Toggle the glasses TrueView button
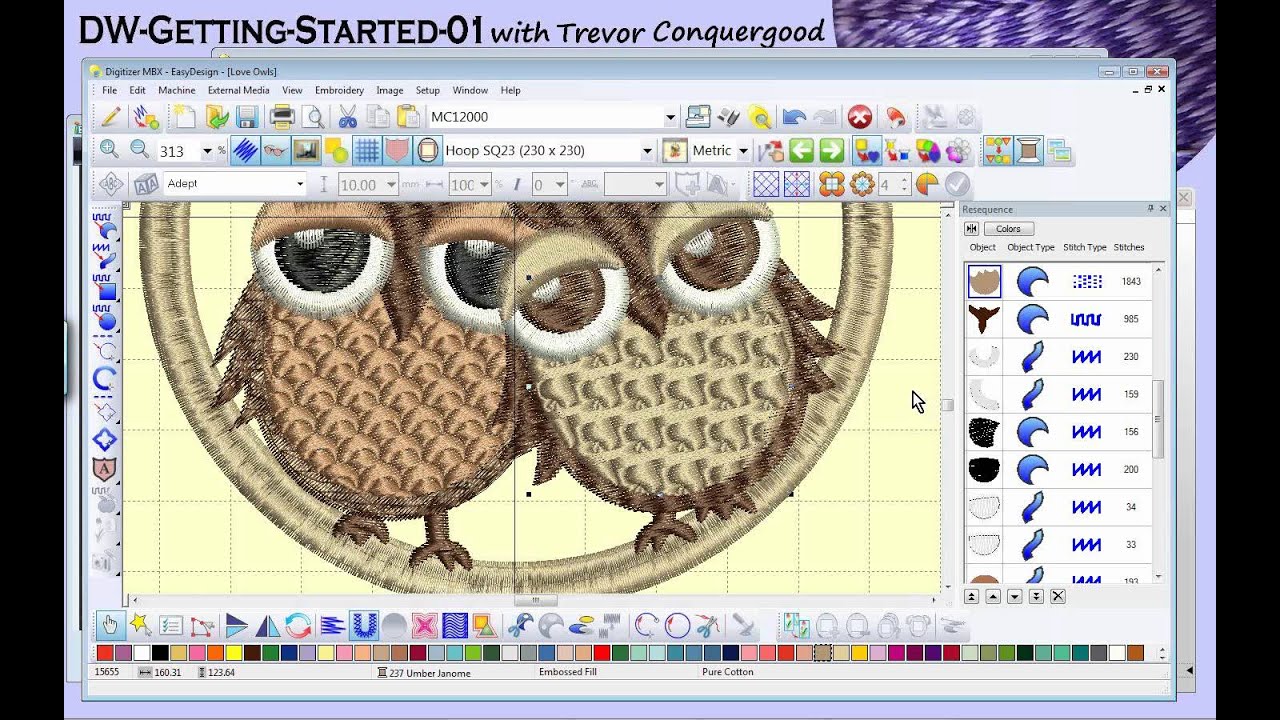The width and height of the screenshot is (1280, 720). 275,151
